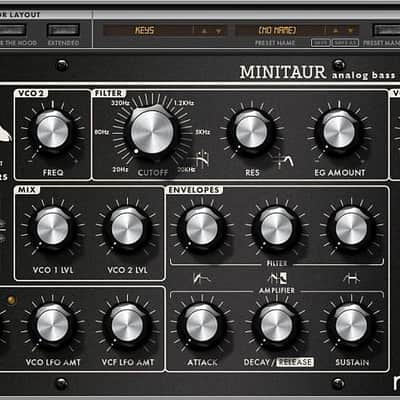
Task: Click the yellow LFO indicator LED
Action: pos(11,300)
